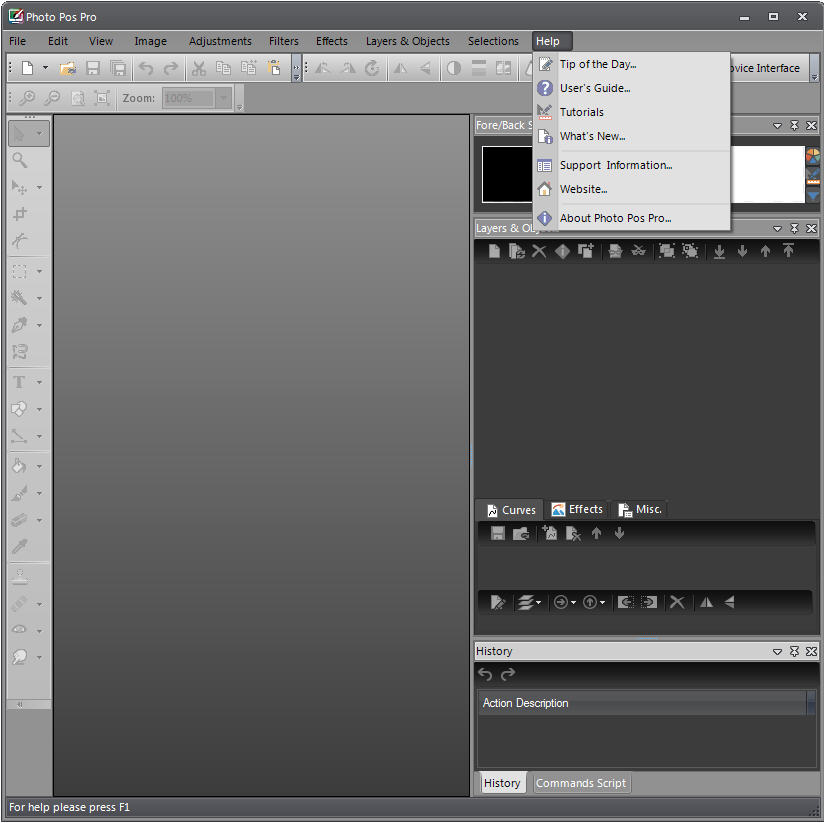Click the Cut scissors icon
Viewport: 824px width, 823px height.
[199, 68]
